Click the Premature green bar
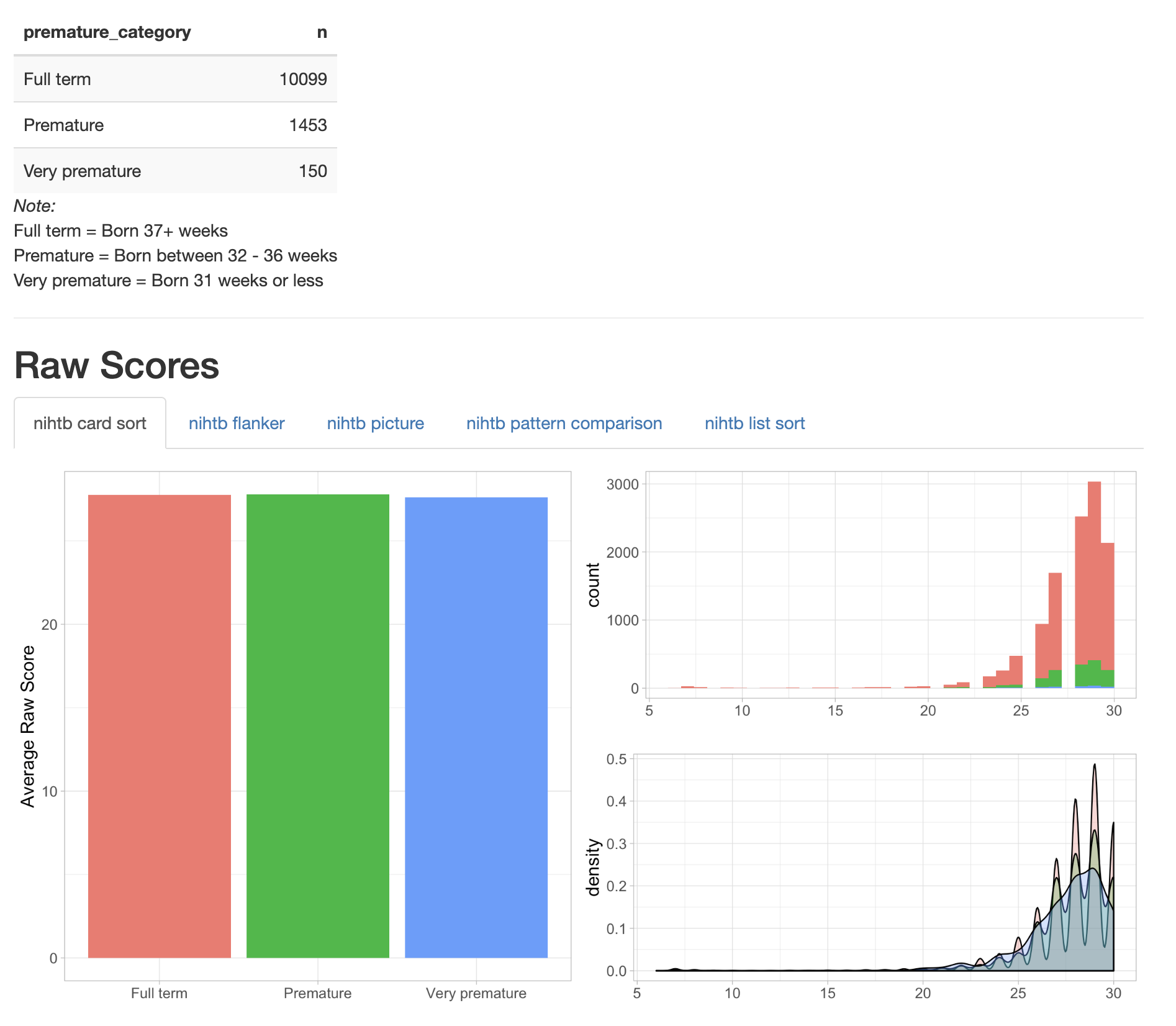The image size is (1176, 1026). click(318, 726)
